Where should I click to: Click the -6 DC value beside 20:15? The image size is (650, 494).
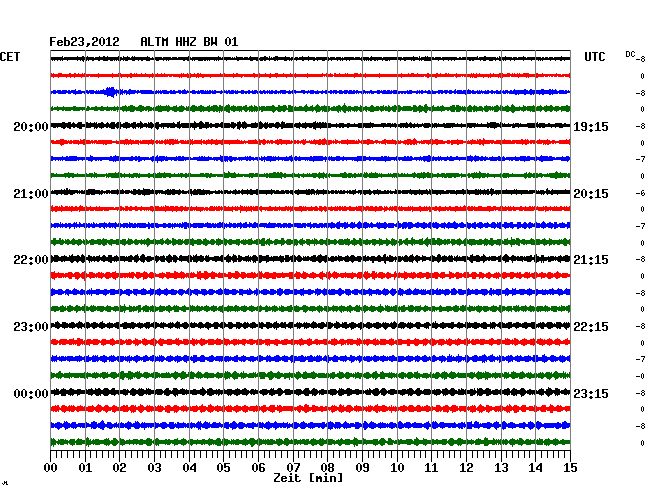tap(640, 193)
